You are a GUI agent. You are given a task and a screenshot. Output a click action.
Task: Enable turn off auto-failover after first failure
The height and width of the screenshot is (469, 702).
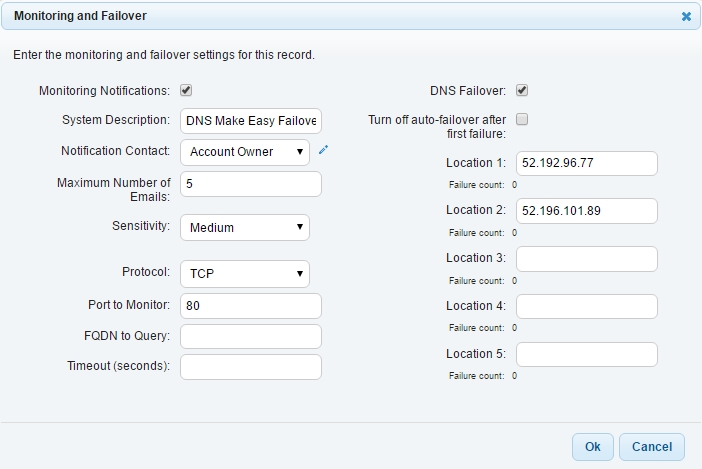click(x=522, y=119)
